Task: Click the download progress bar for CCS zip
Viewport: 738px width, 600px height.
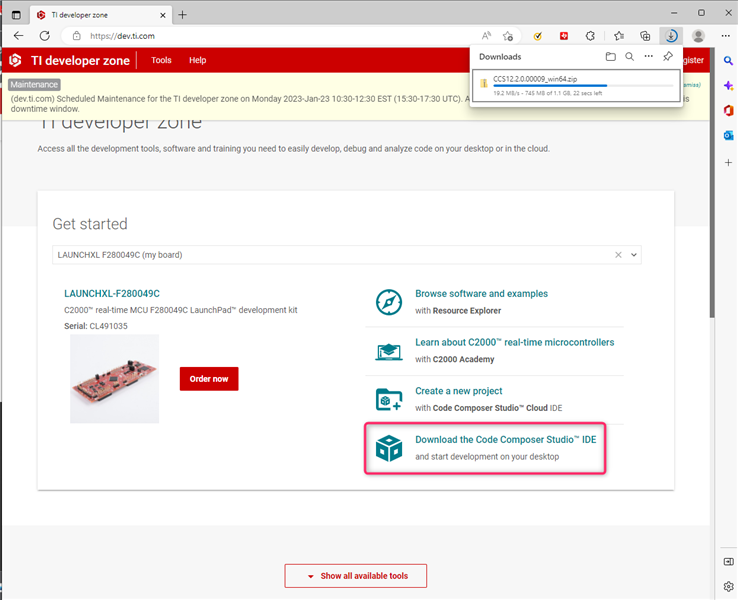Action: tap(583, 86)
